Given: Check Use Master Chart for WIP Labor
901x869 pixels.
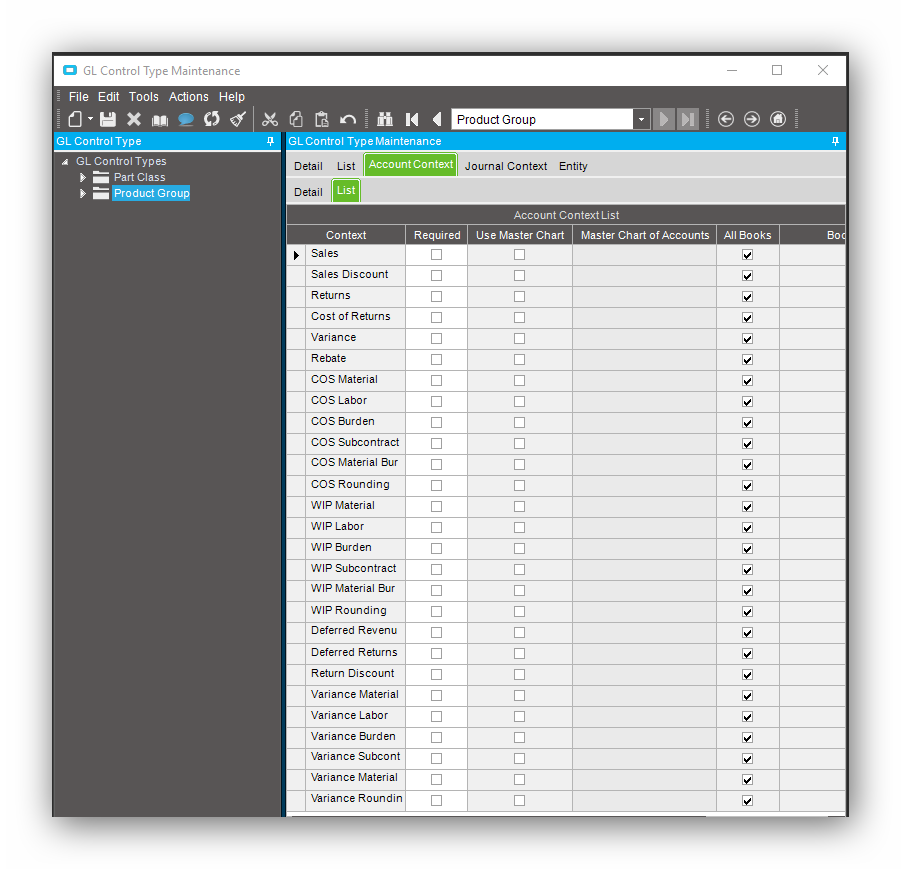Looking at the screenshot, I should 519,527.
